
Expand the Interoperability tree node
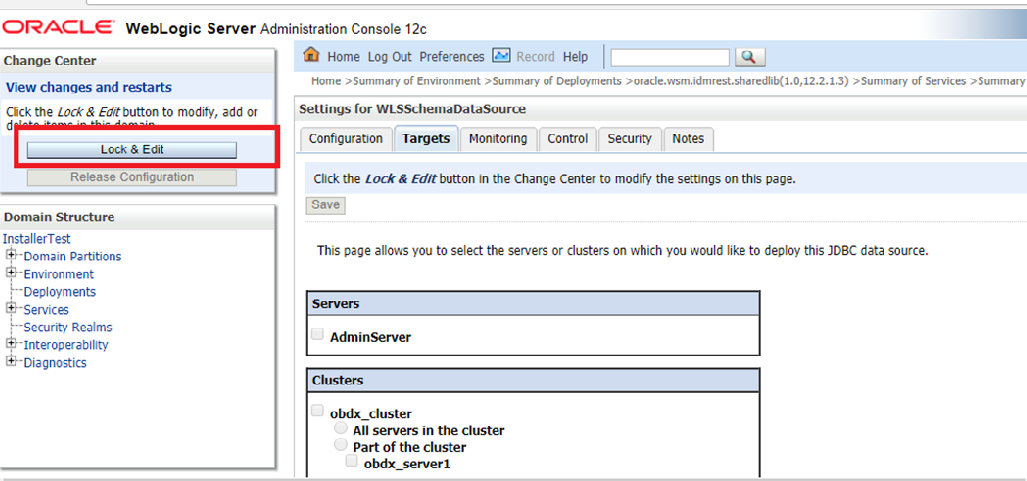tap(10, 343)
